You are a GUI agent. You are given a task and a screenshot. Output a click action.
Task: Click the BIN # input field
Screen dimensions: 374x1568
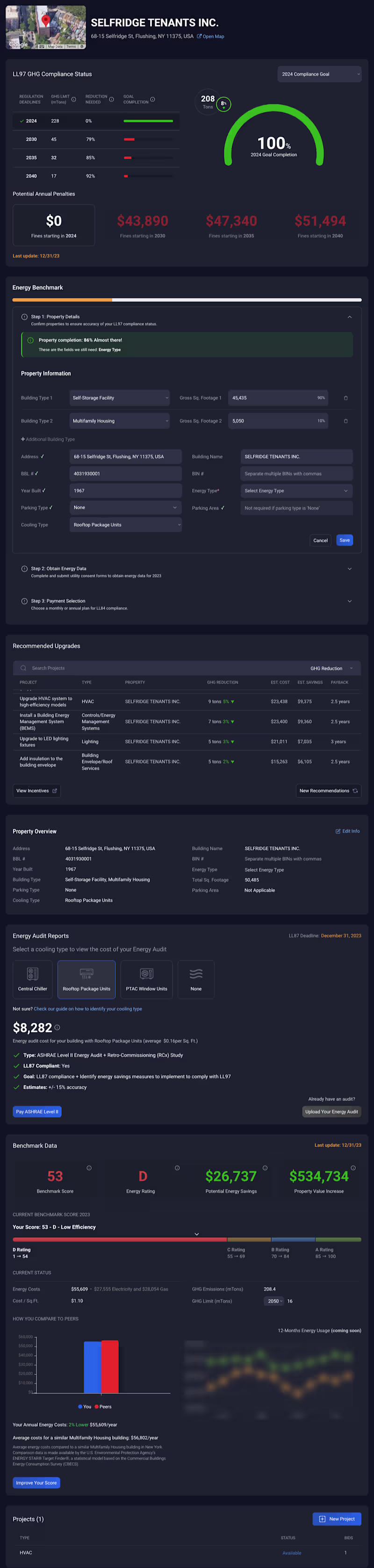tap(296, 474)
